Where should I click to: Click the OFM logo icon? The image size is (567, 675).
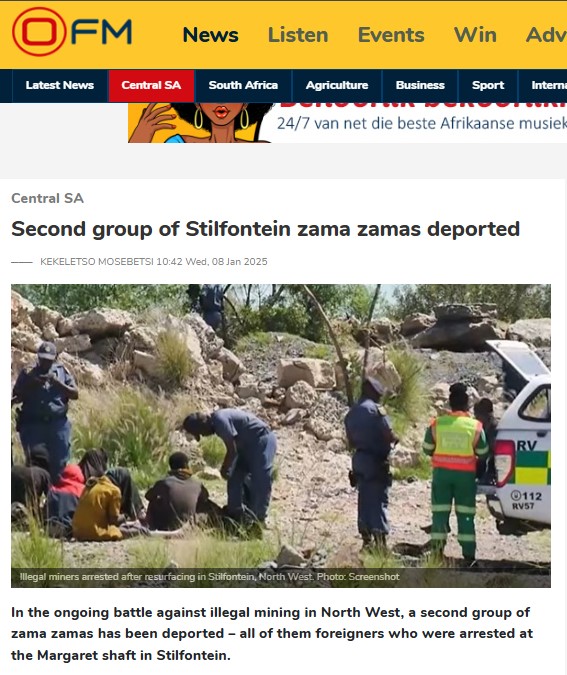[x=71, y=32]
